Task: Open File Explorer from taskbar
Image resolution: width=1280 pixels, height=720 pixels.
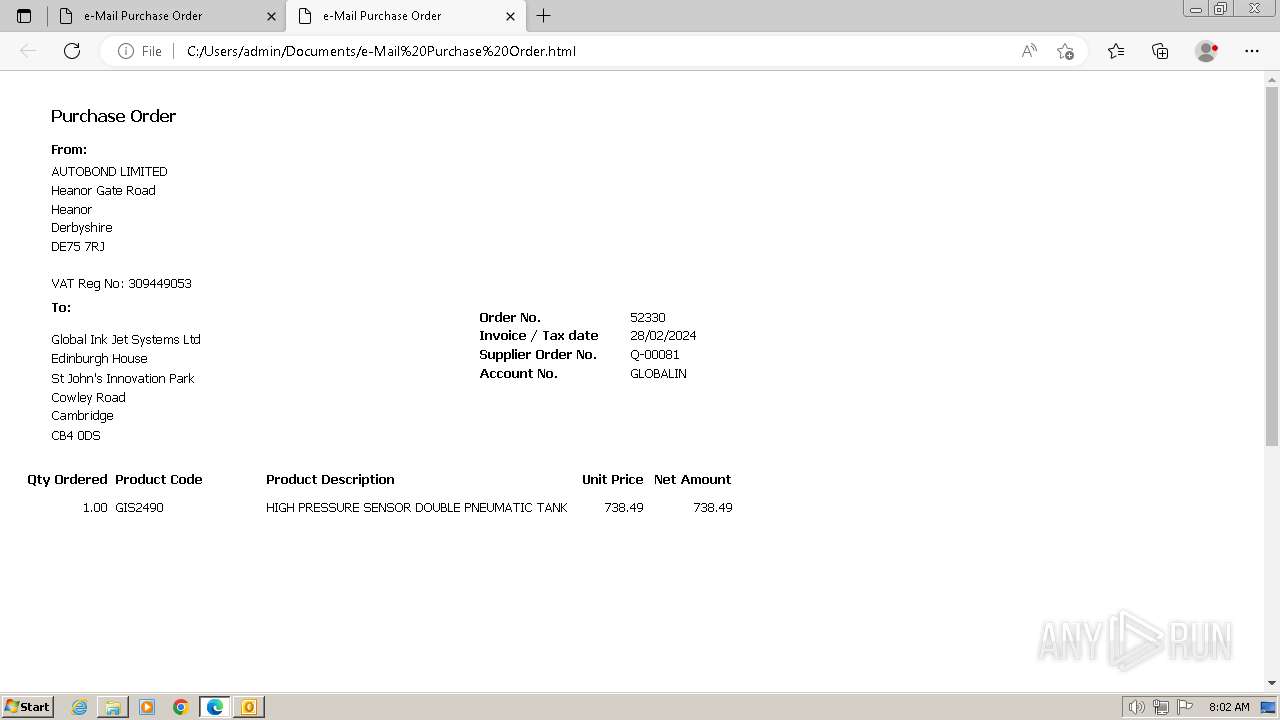Action: (113, 707)
